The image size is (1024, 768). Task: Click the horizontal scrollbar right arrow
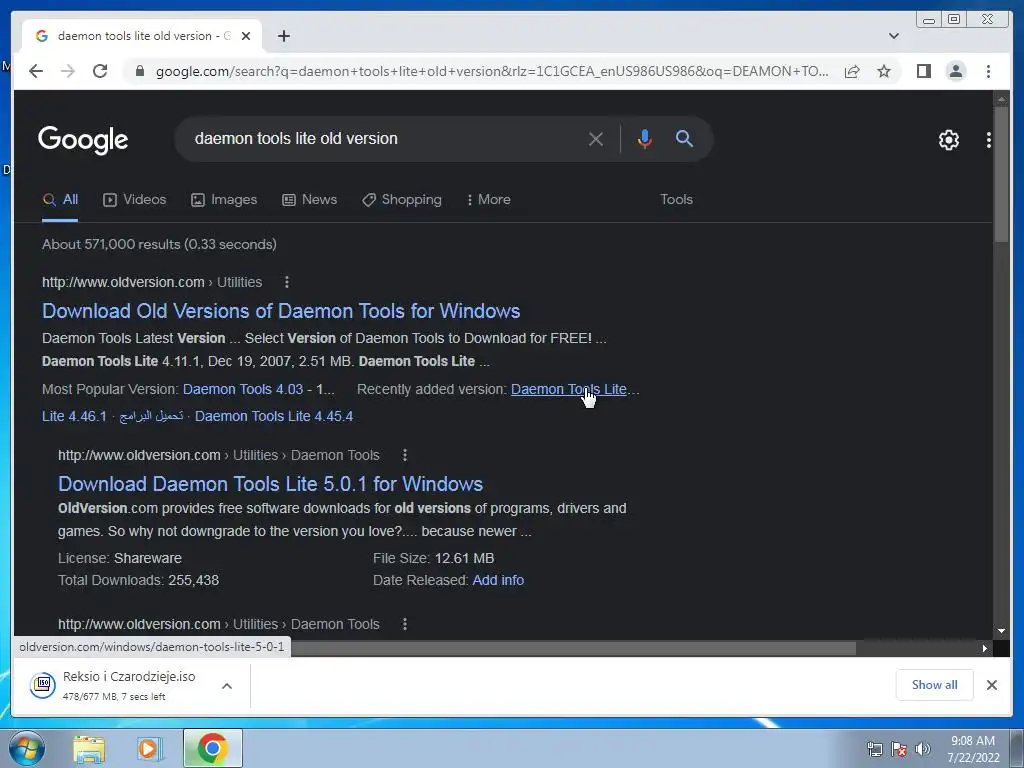pos(985,648)
